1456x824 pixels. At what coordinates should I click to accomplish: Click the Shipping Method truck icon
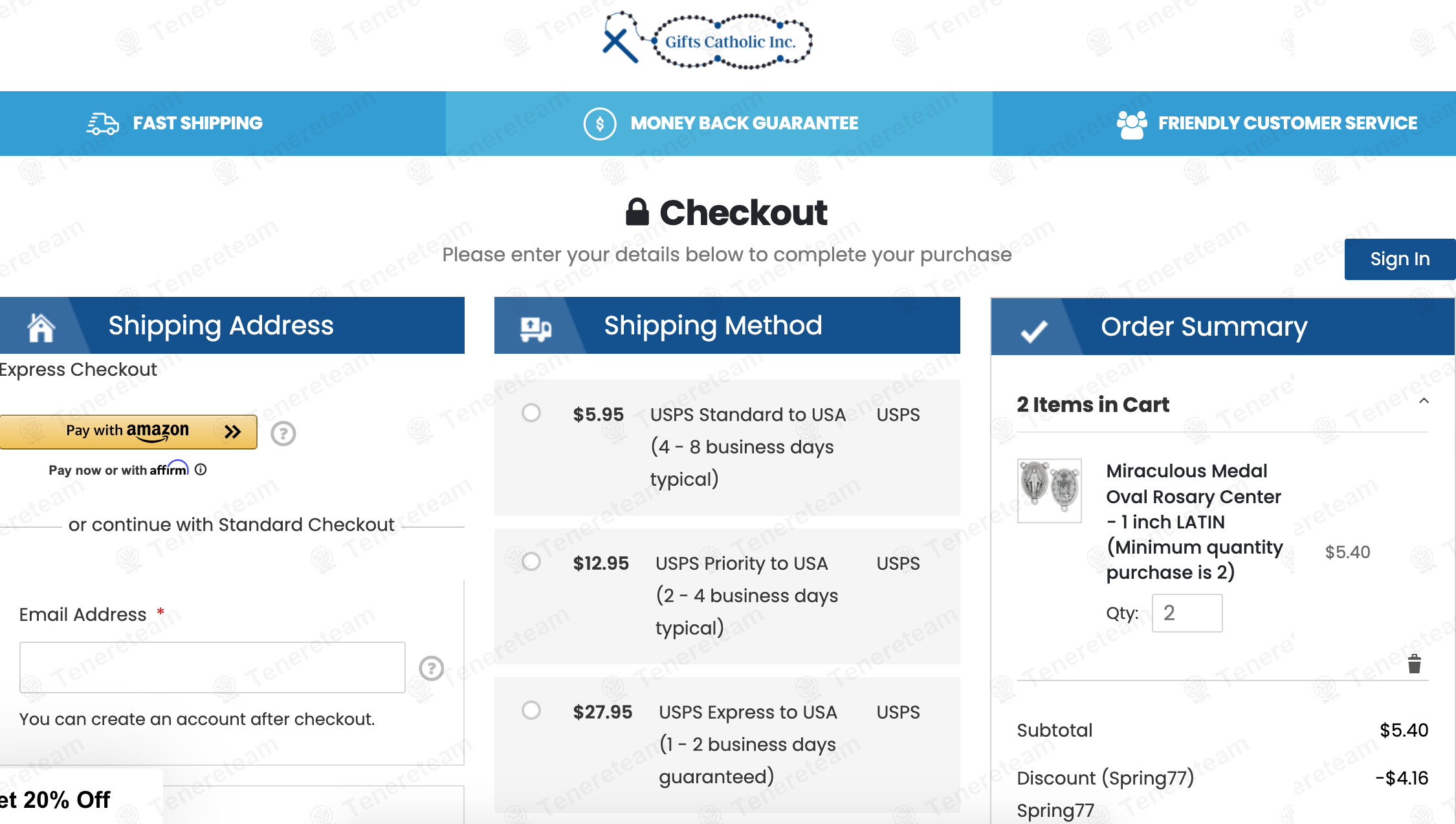(536, 329)
